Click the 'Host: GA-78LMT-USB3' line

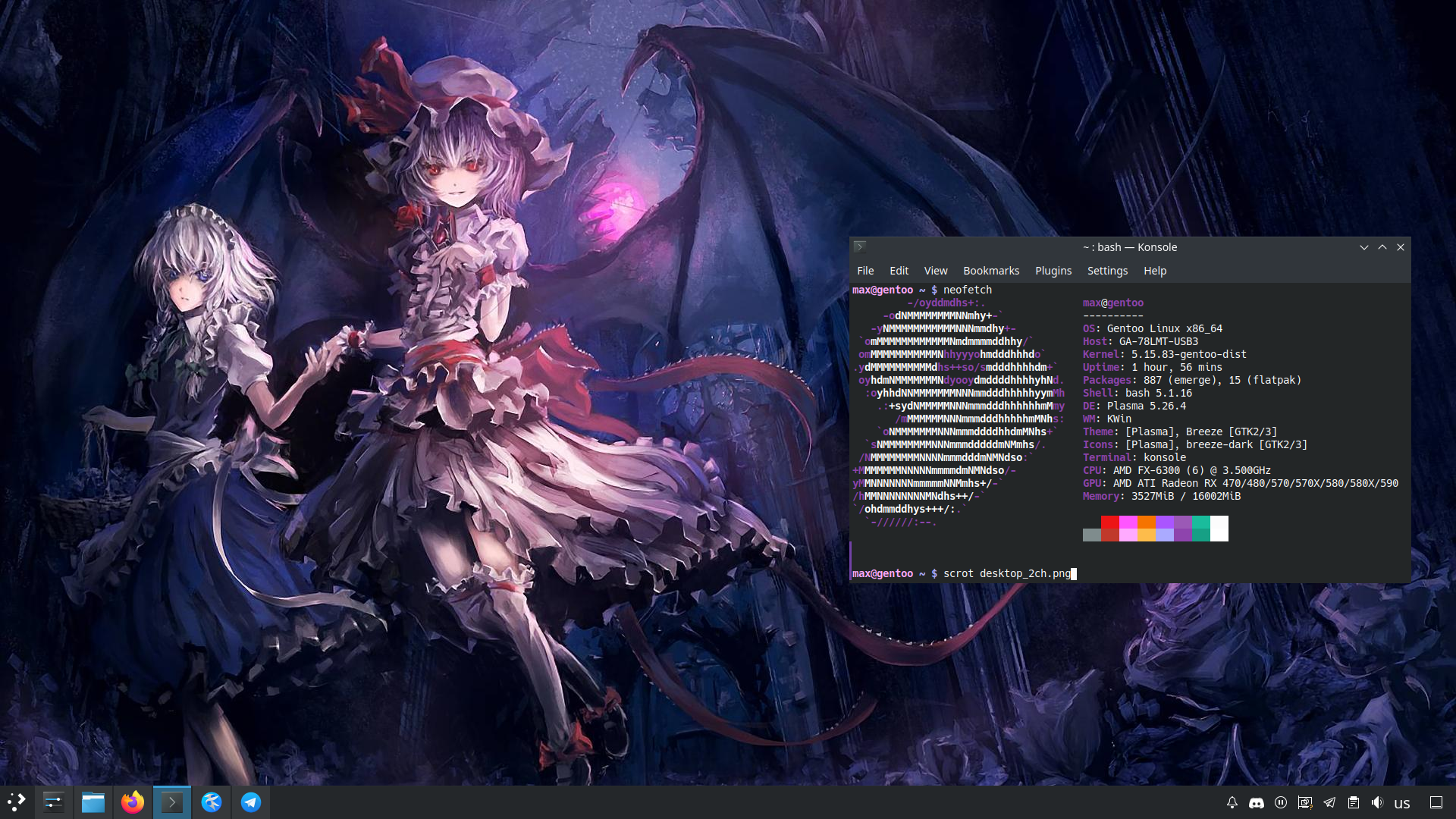[1141, 341]
